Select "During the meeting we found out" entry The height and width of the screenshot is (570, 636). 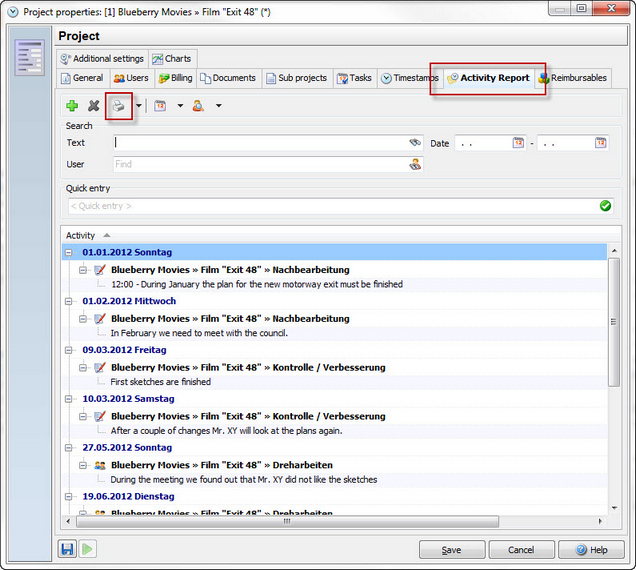point(244,480)
